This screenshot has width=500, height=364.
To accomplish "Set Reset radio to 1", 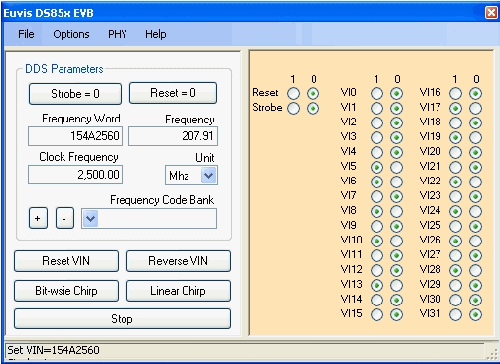I will pyautogui.click(x=293, y=93).
